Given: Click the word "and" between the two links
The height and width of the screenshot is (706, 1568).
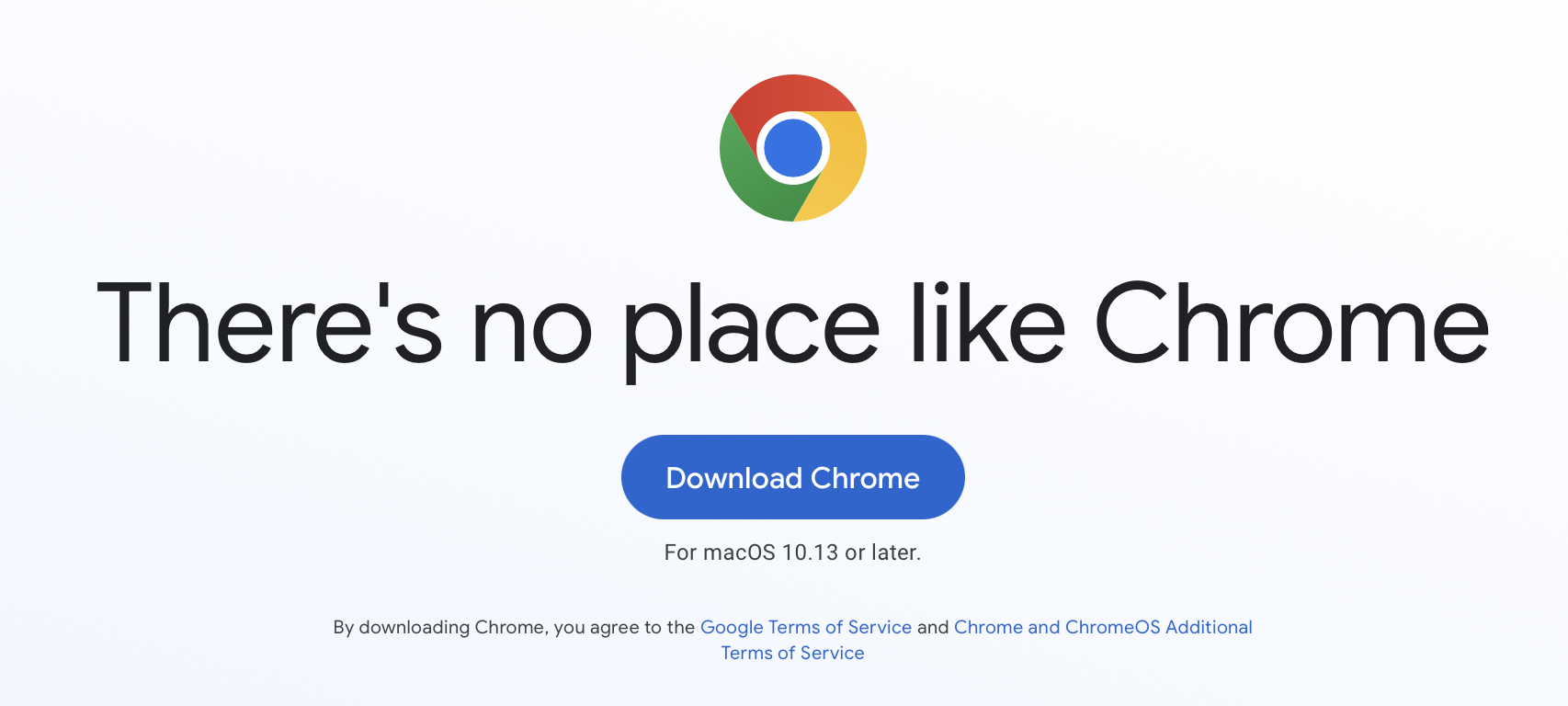Looking at the screenshot, I should tap(933, 627).
